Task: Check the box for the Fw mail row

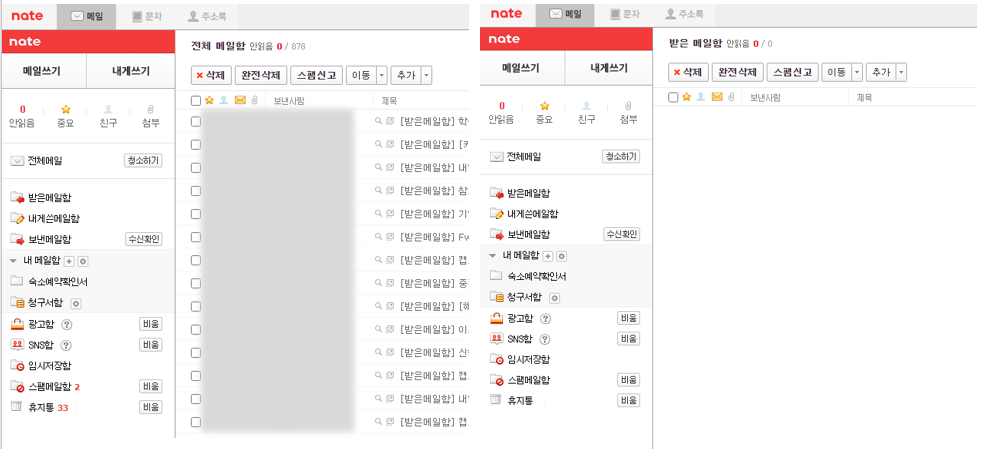Action: click(x=196, y=237)
